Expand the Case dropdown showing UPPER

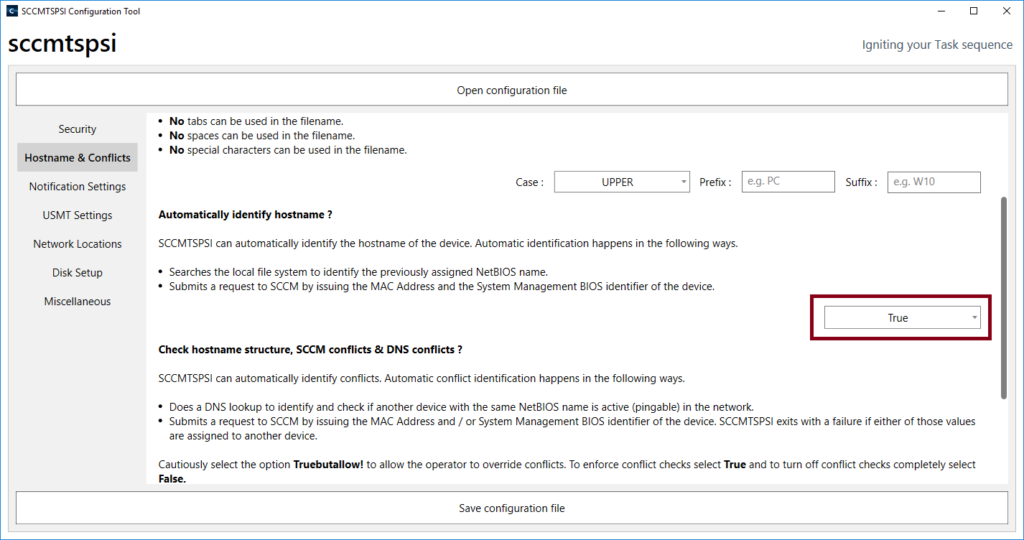[621, 182]
